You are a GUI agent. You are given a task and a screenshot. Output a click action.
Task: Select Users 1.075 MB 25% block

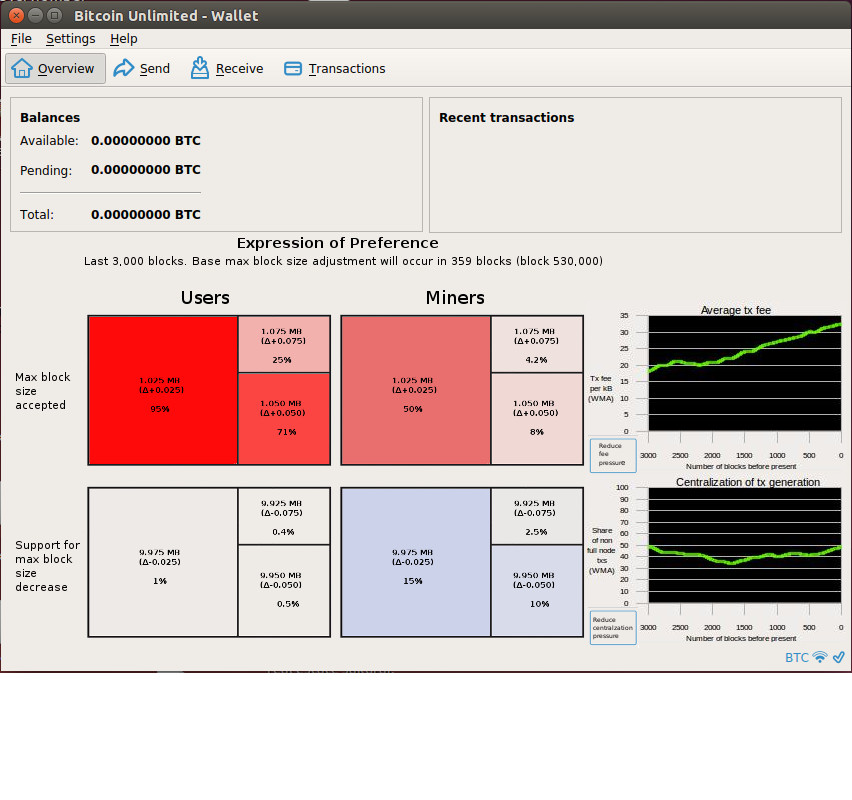pyautogui.click(x=284, y=345)
